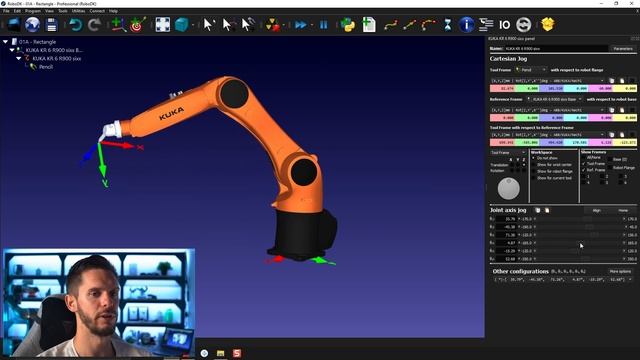Add a program call instruction
This screenshot has height=360, width=640.
[485, 25]
